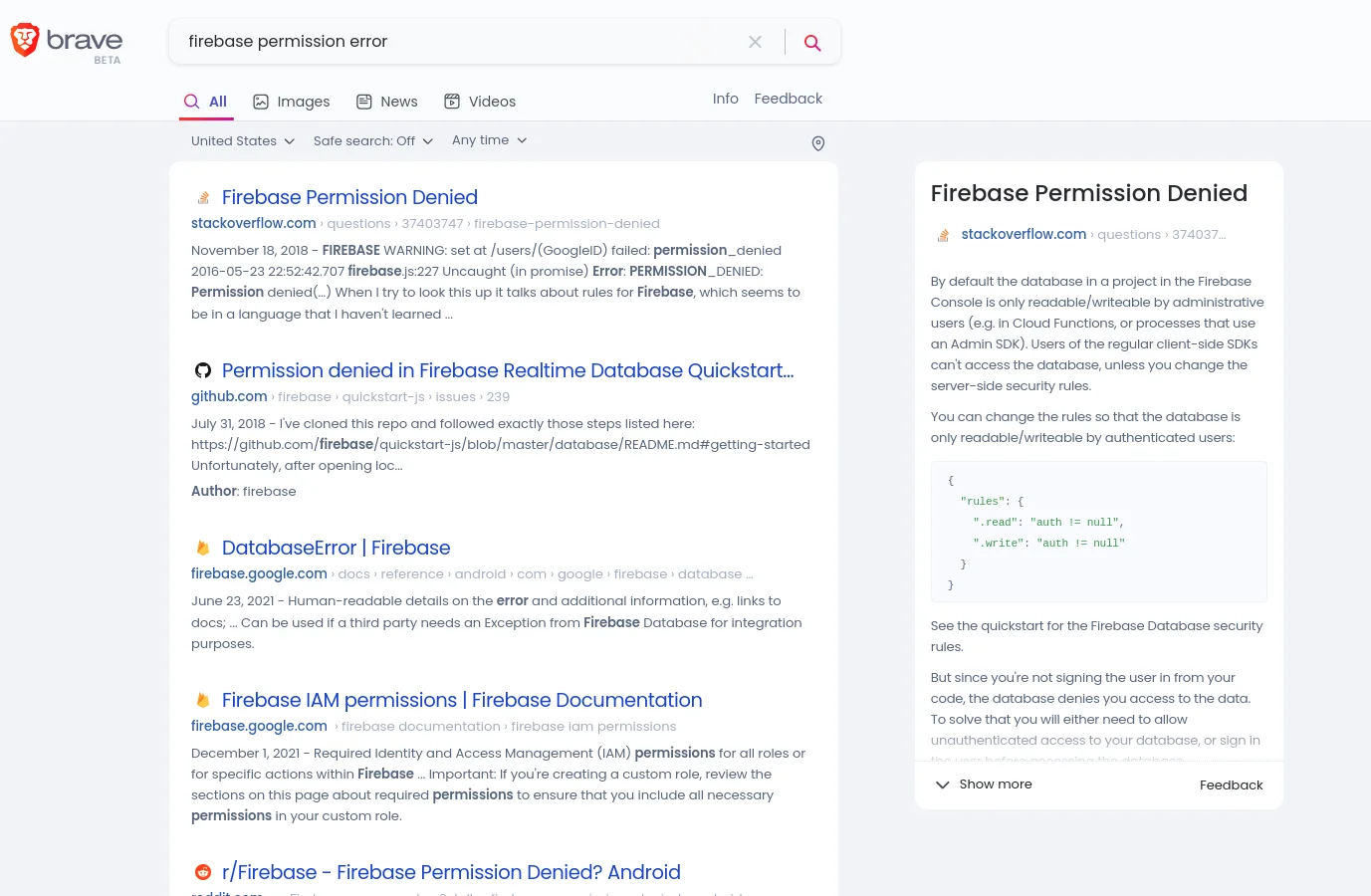Screen dimensions: 1371x896
Task: Open the Firebase Permission Denied search result
Action: 349,197
